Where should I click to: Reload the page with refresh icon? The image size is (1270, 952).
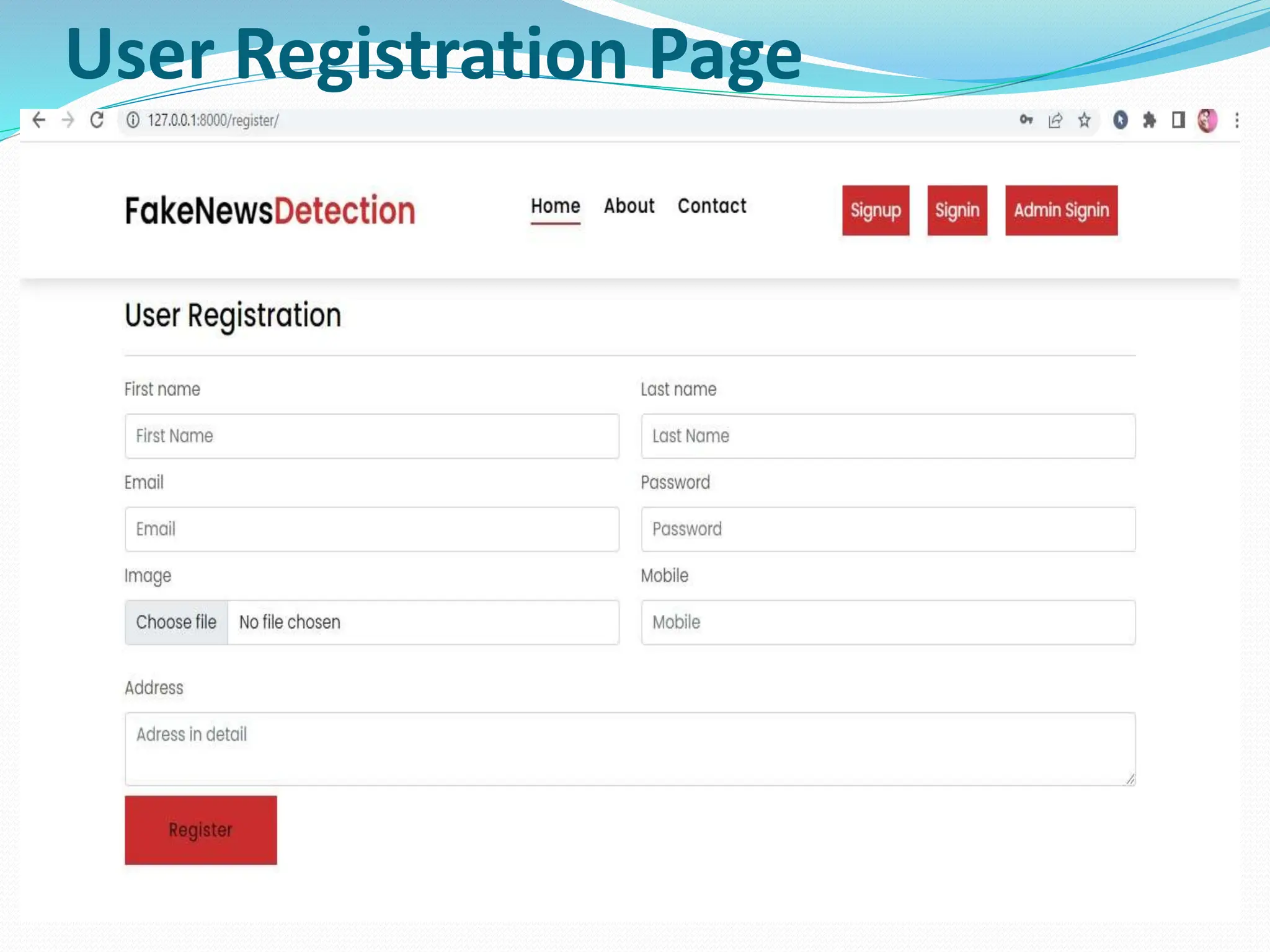pos(97,120)
